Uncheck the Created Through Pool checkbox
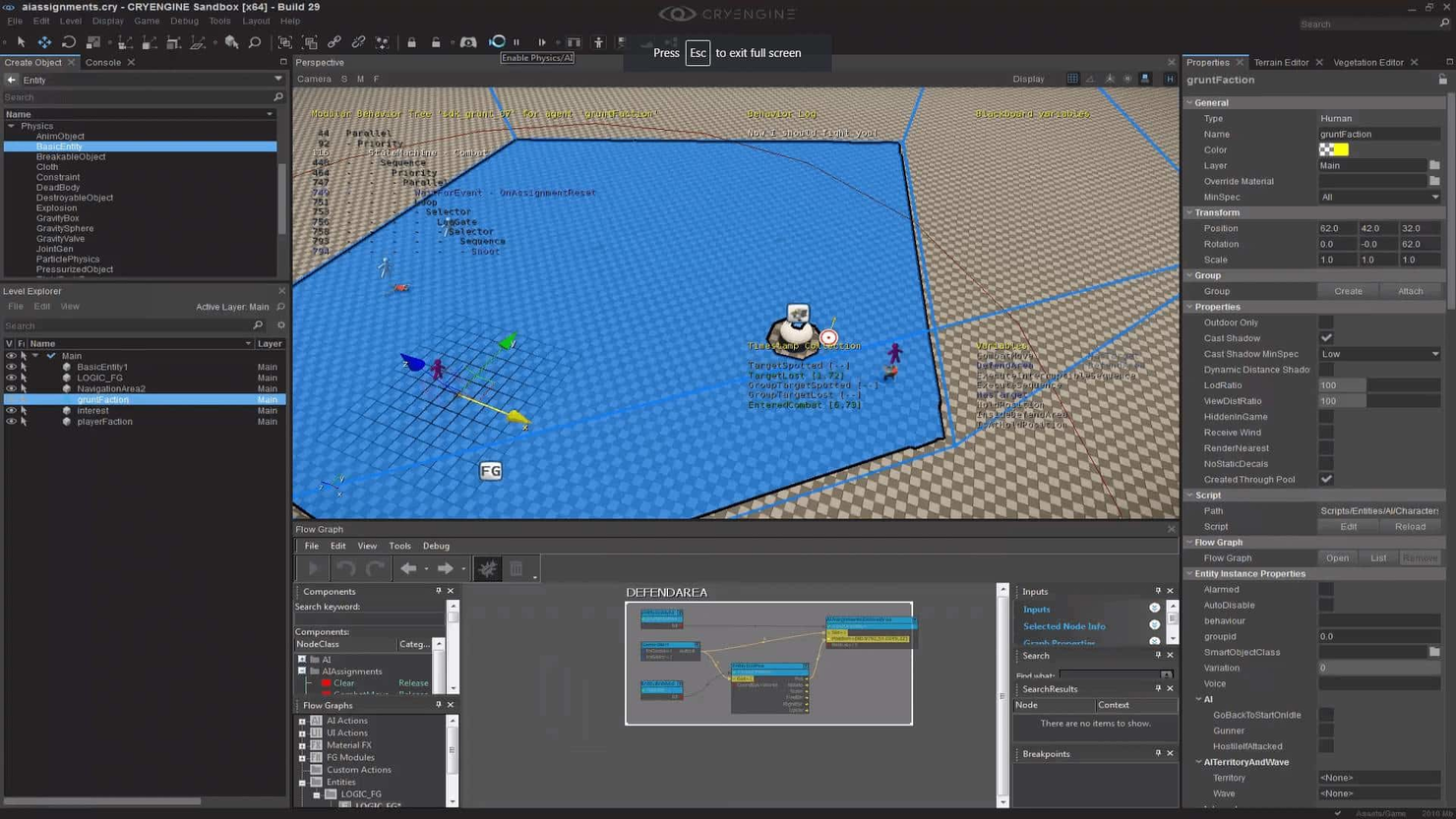This screenshot has height=819, width=1456. tap(1327, 479)
